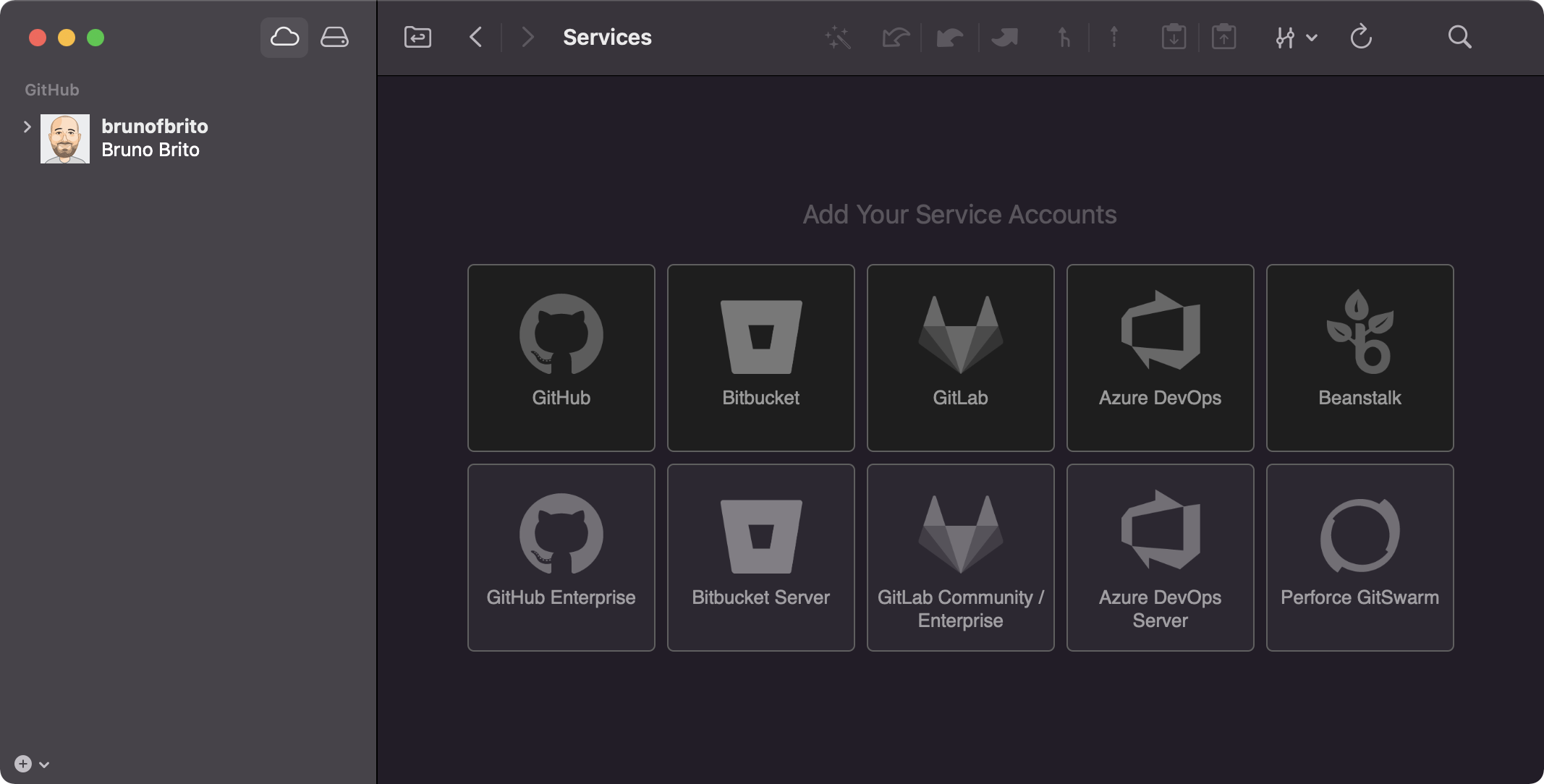Open the add-account dropdown chevron
This screenshot has height=784, width=1544.
[45, 764]
